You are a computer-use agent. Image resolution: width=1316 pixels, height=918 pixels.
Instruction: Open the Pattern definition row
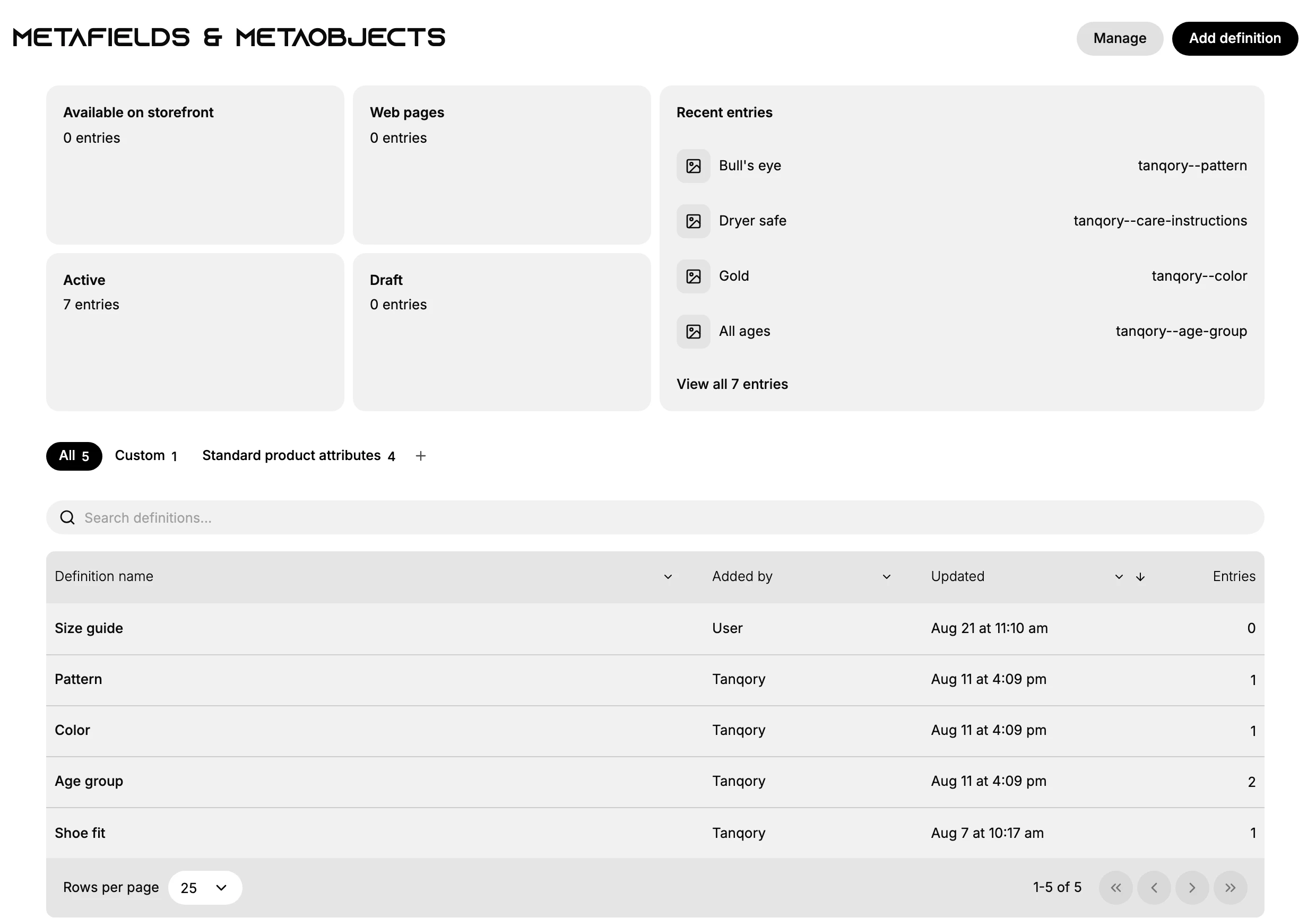[655, 680]
